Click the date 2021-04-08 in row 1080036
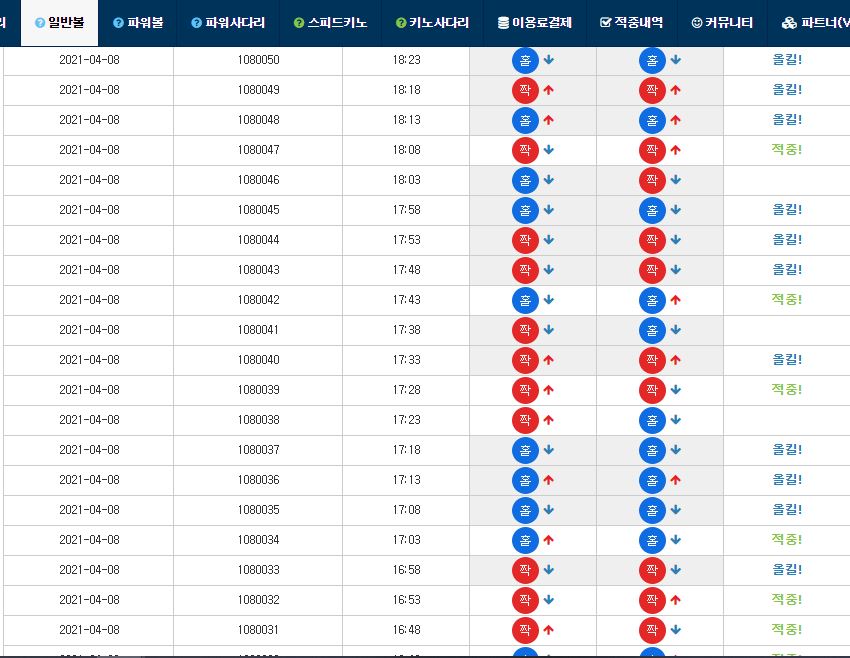850x658 pixels. (89, 480)
